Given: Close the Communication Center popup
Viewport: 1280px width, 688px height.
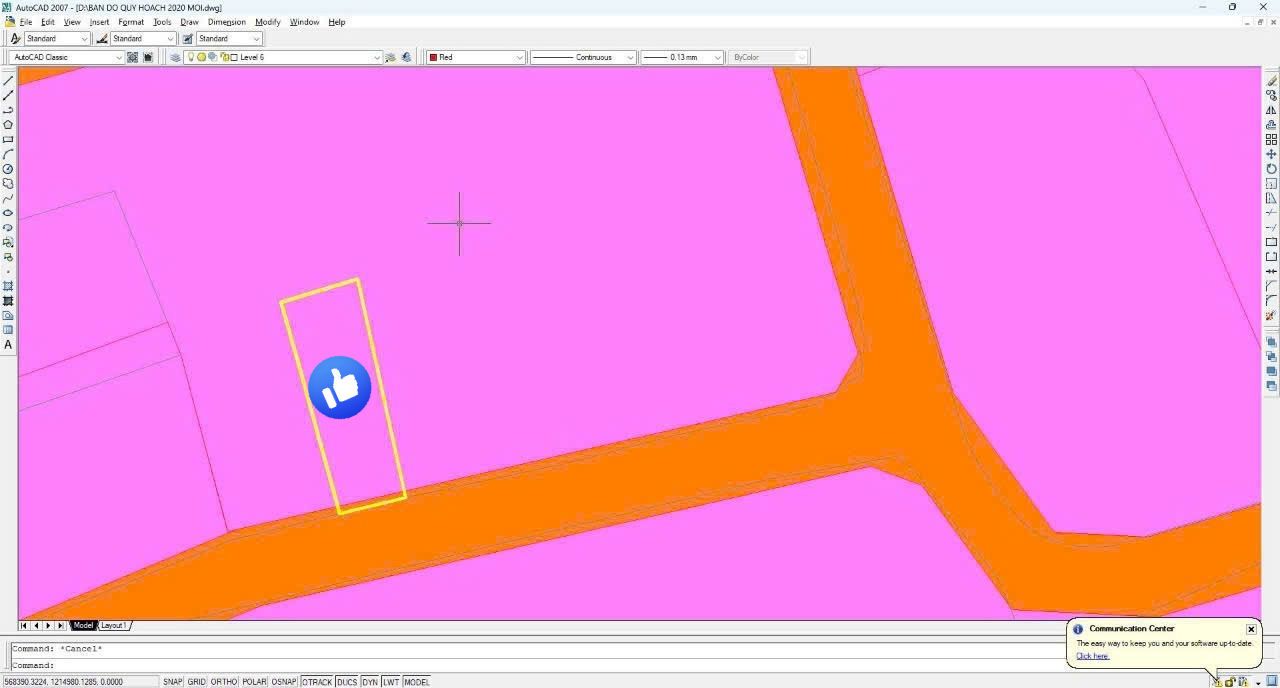Looking at the screenshot, I should [x=1251, y=629].
